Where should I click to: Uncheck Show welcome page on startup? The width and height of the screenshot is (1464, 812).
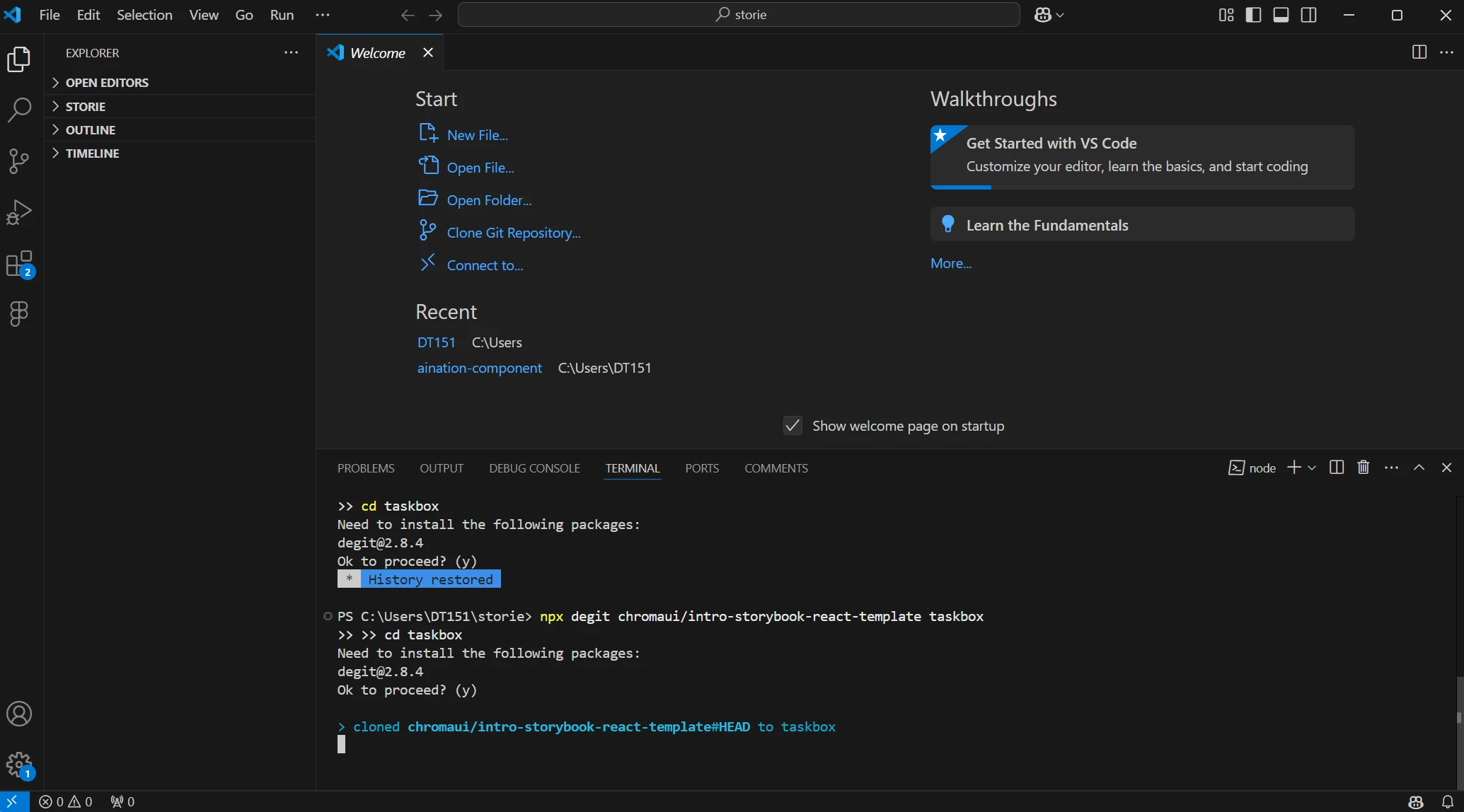click(792, 426)
